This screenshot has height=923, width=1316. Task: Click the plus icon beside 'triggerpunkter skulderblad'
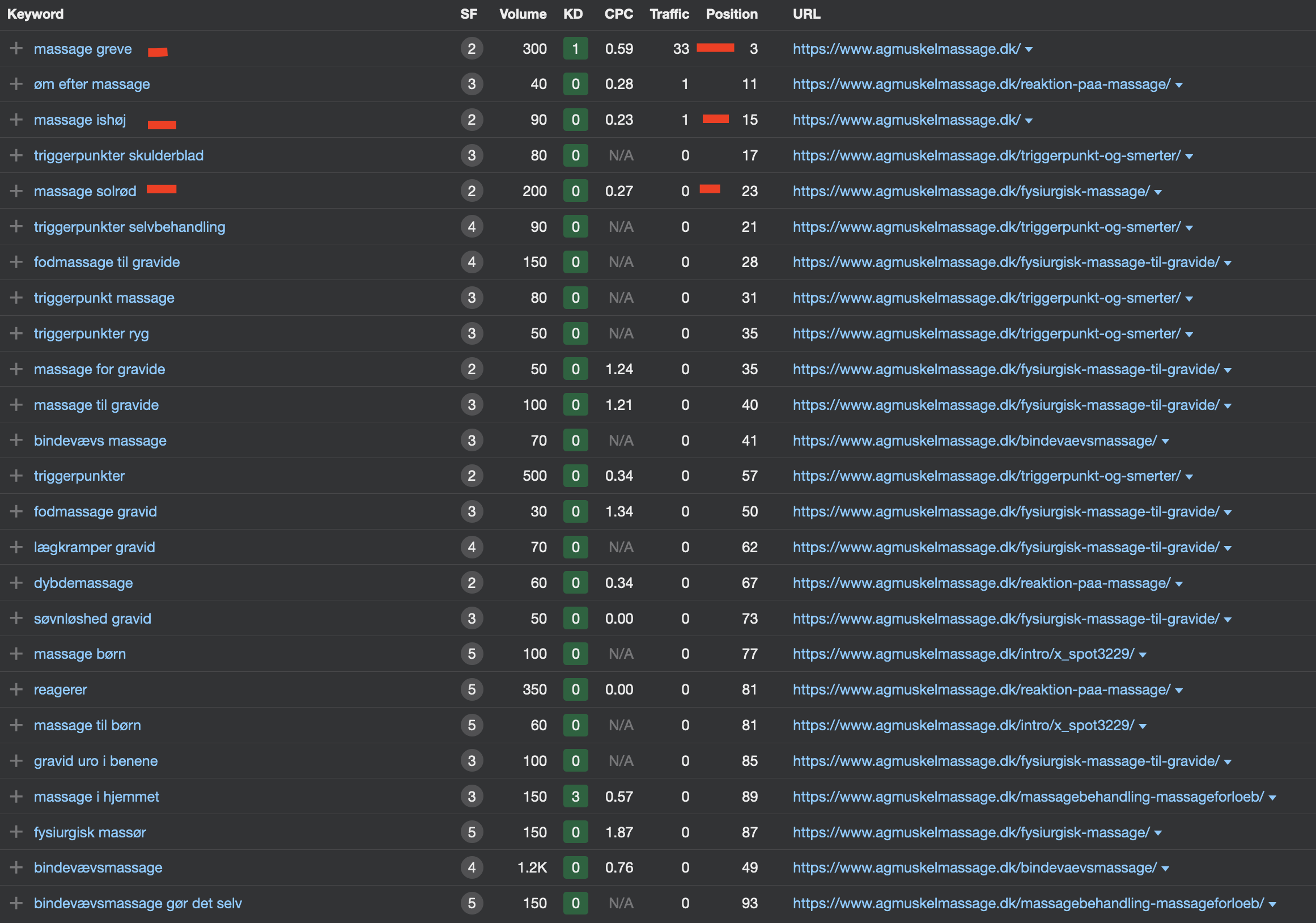tap(16, 155)
